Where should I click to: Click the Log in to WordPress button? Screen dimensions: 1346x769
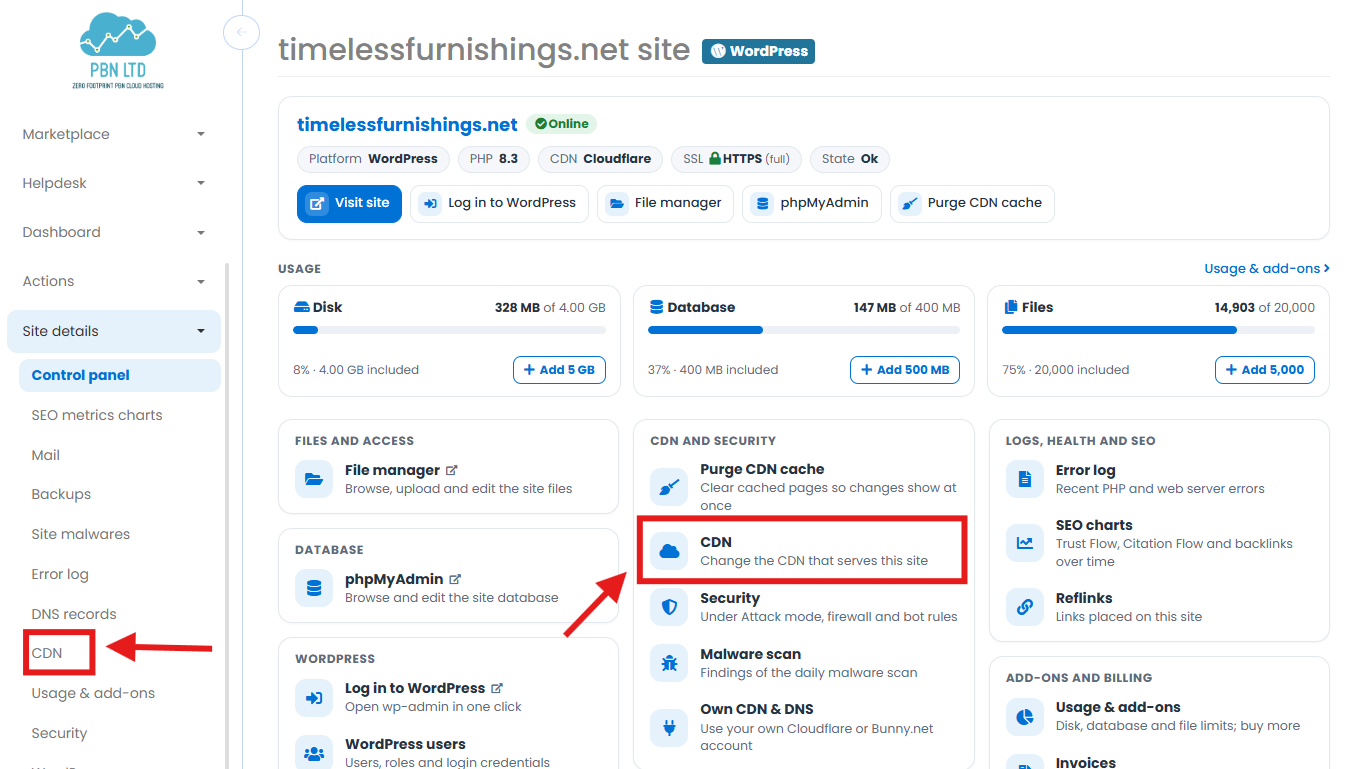[x=499, y=203]
